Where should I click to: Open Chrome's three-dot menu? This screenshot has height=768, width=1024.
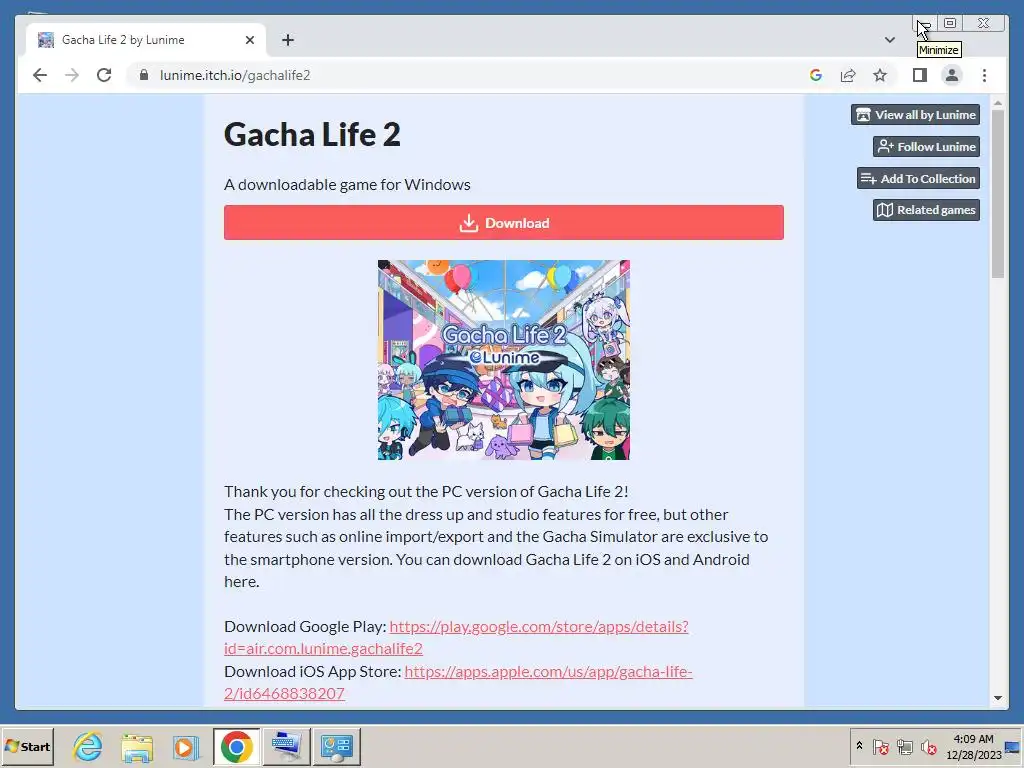[984, 75]
